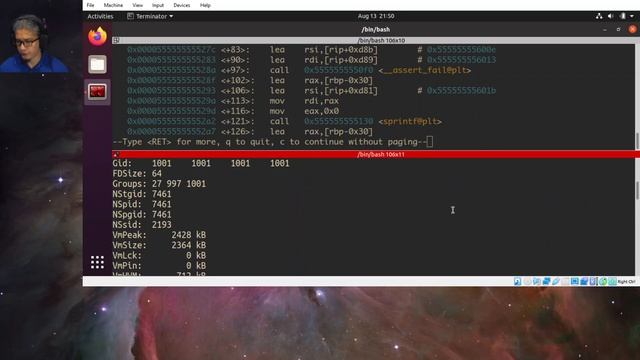Click the /bin/bash window title
This screenshot has height=360, width=640.
(376, 29)
